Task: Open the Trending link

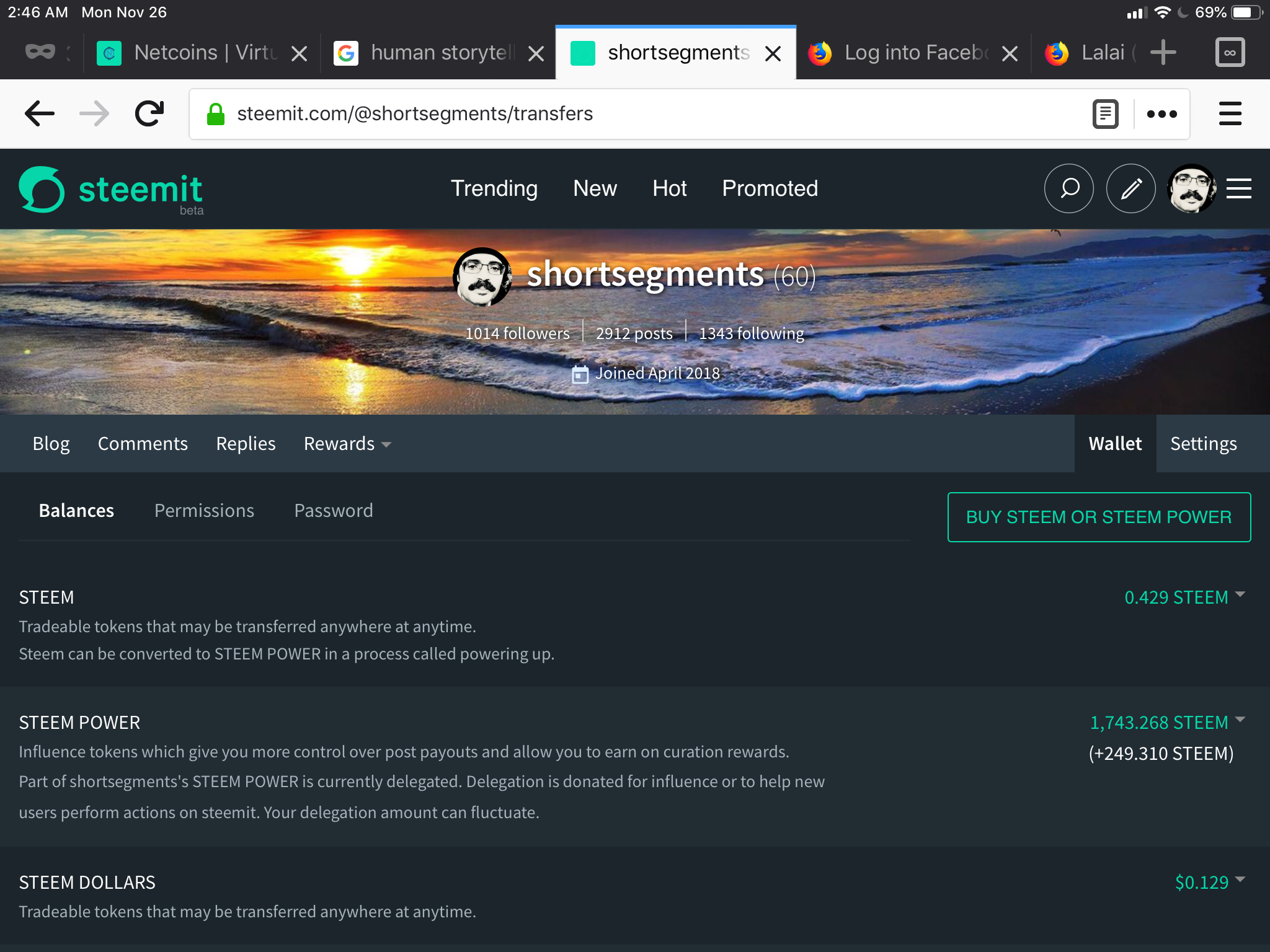Action: click(x=494, y=188)
